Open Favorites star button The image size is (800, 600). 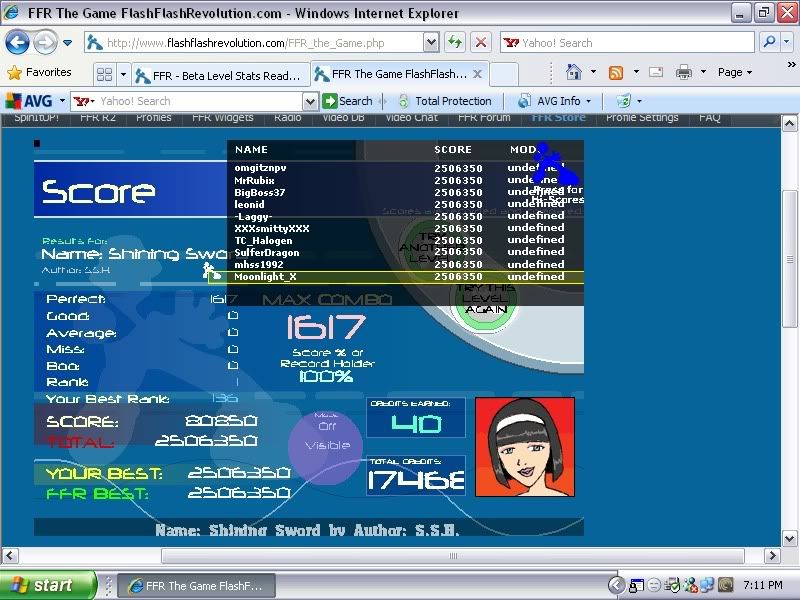40,72
